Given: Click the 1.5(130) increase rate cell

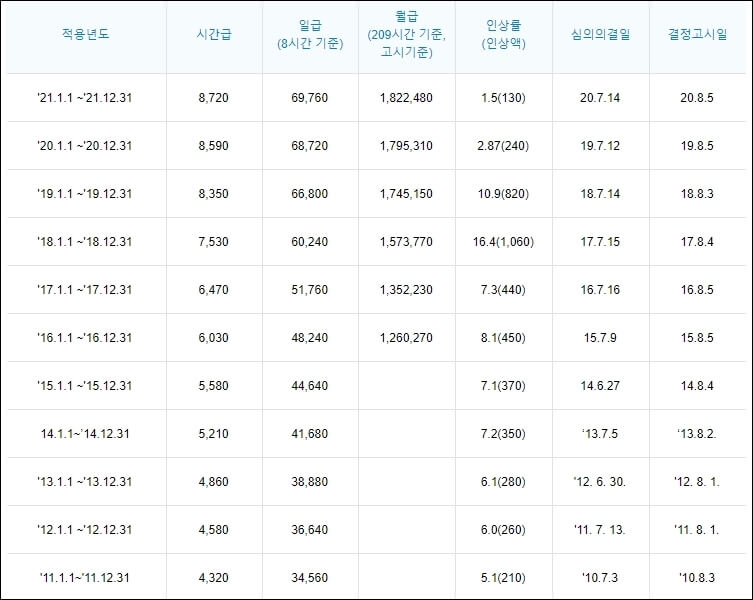Looking at the screenshot, I should click(503, 98).
